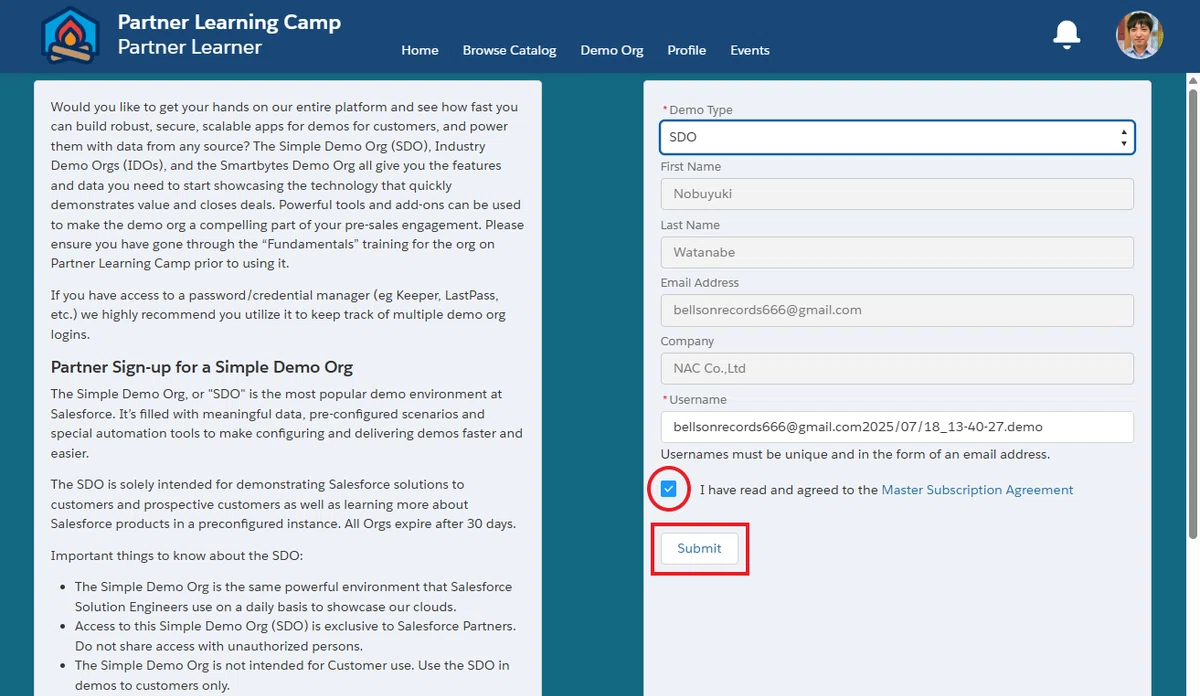The height and width of the screenshot is (696, 1200).
Task: Open the Profile nav item
Action: point(687,50)
